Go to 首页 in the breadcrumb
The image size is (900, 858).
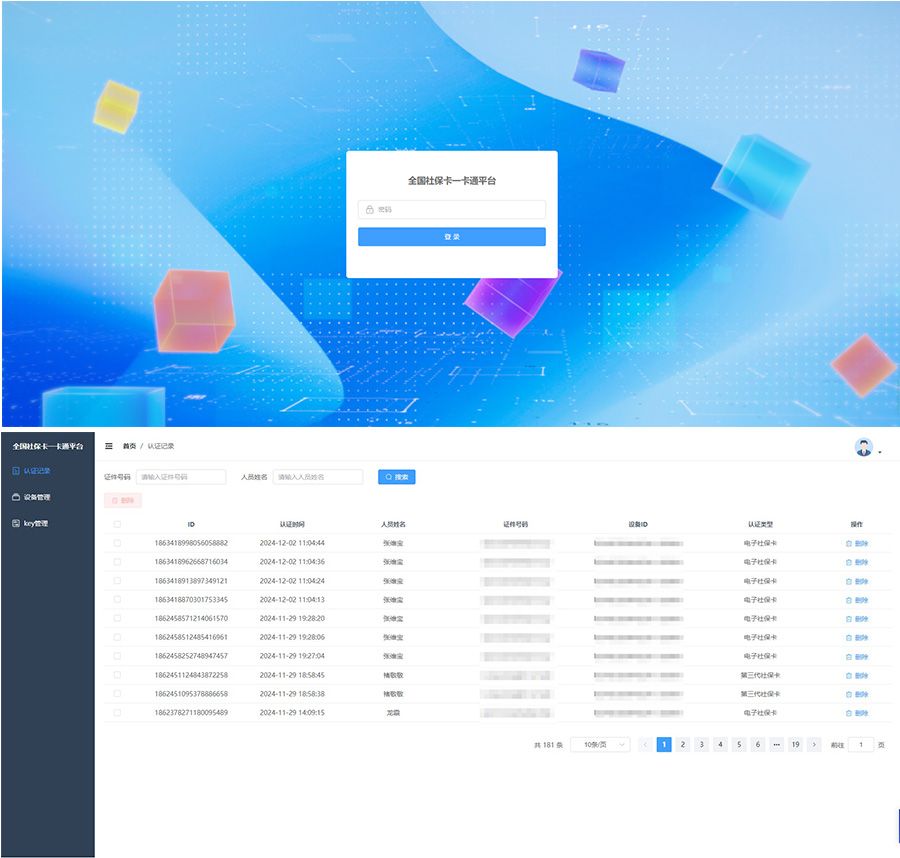coord(129,446)
